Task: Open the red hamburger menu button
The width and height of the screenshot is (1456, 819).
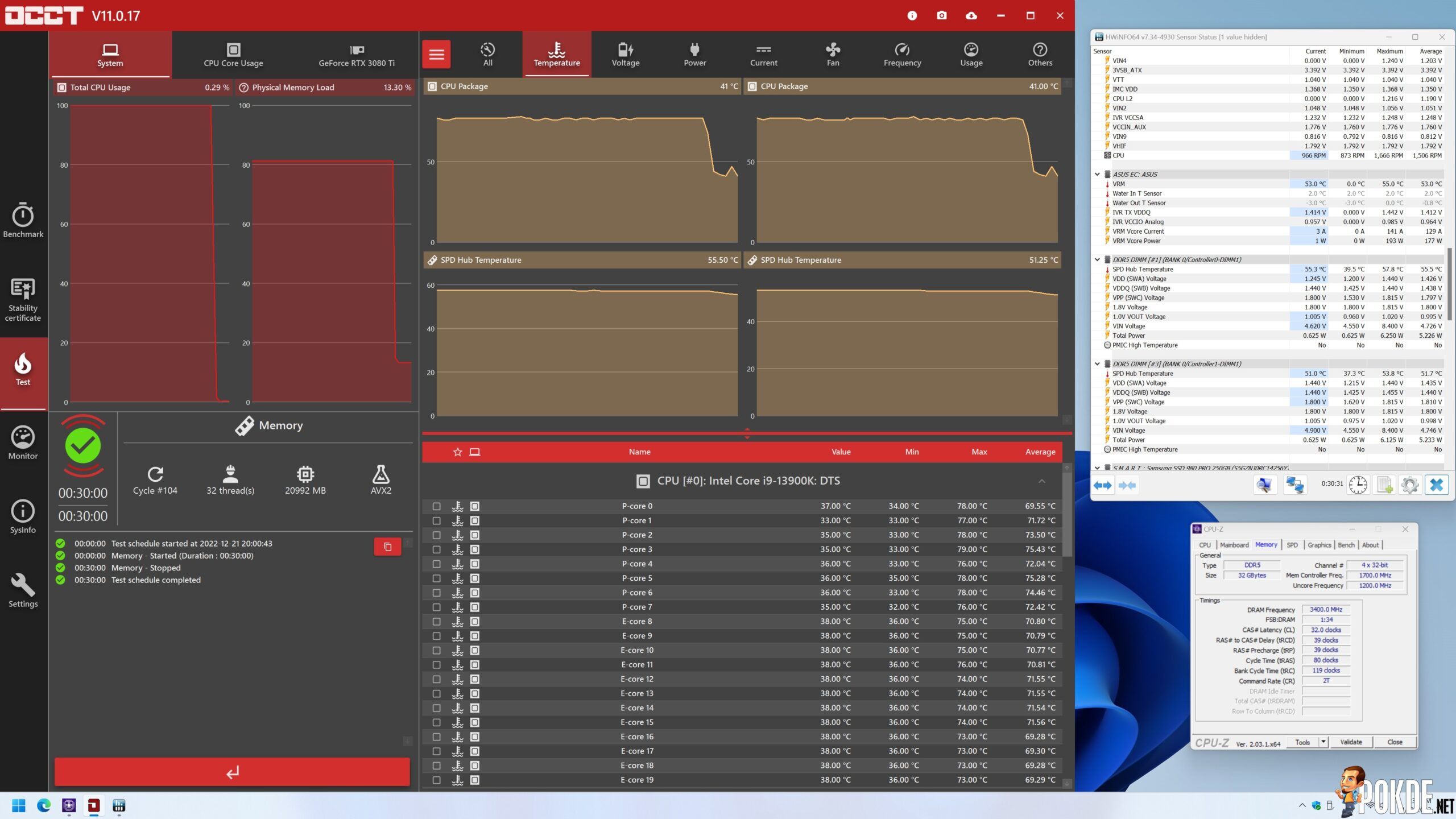Action: click(436, 54)
